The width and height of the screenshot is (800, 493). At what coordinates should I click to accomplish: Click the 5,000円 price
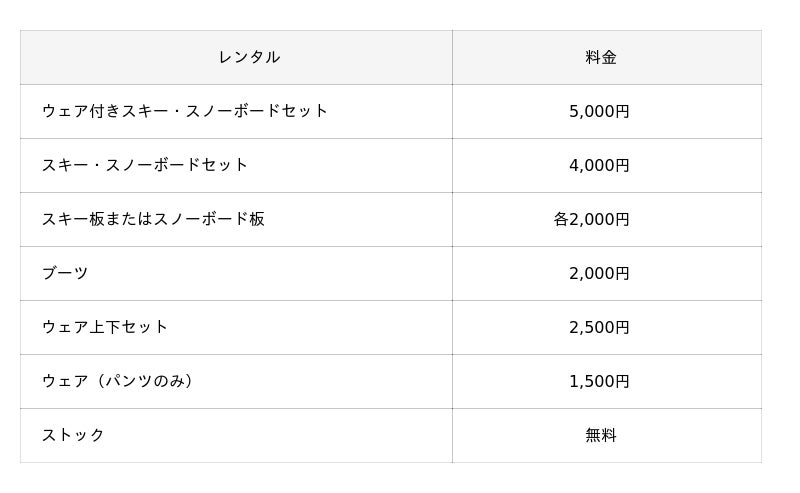click(599, 111)
